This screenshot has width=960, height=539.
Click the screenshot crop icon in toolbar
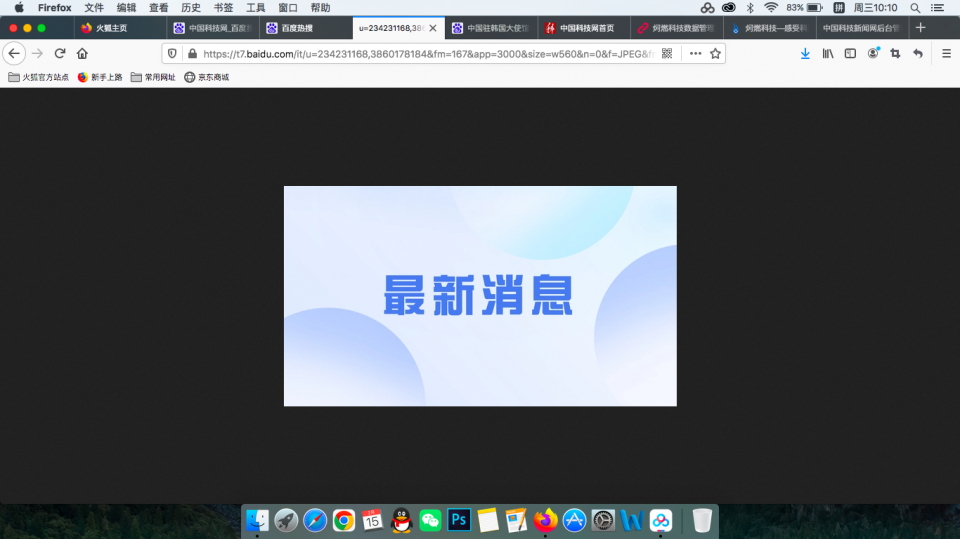click(x=895, y=53)
